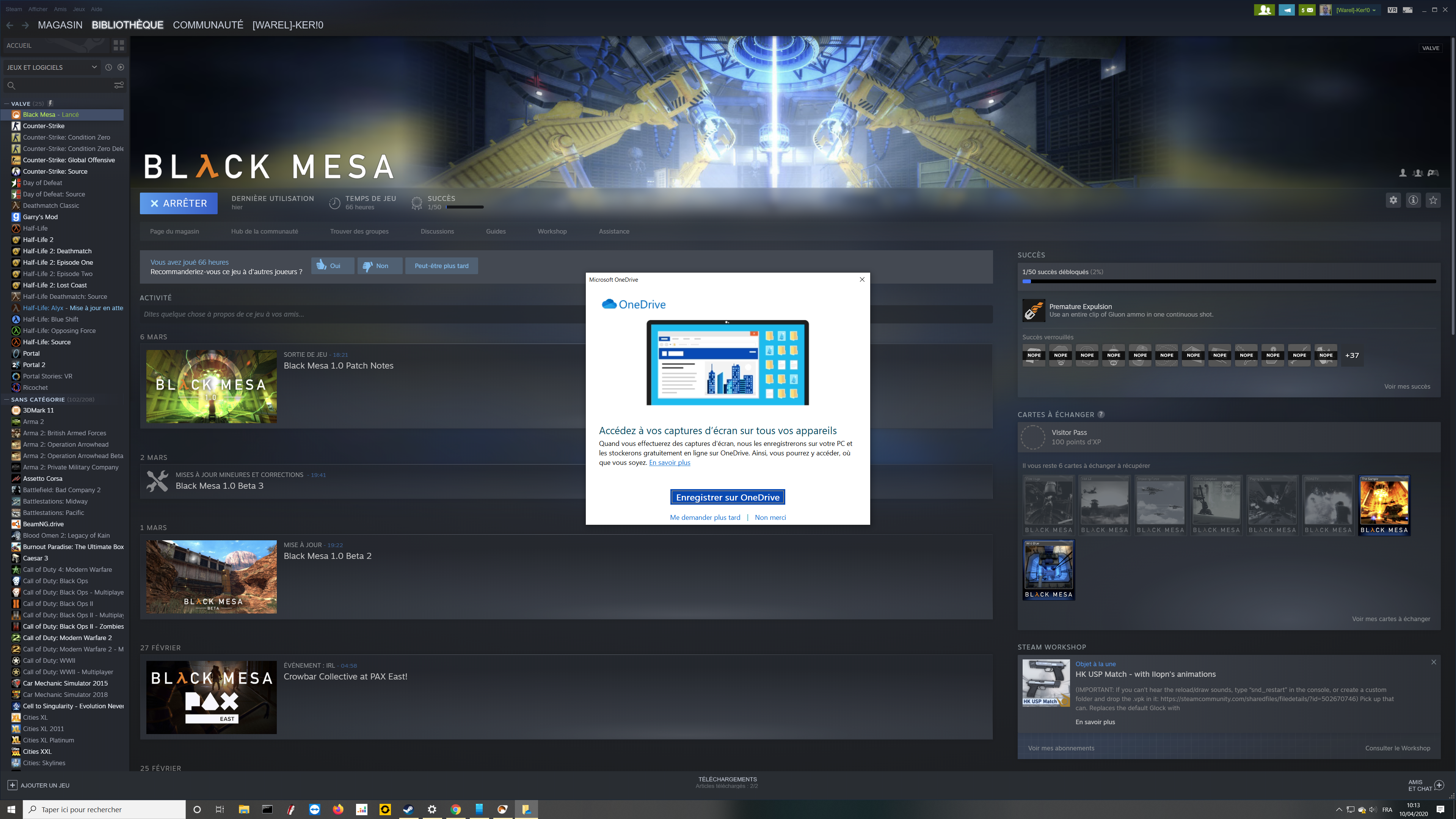
Task: Open game info panel icon
Action: [x=1413, y=200]
